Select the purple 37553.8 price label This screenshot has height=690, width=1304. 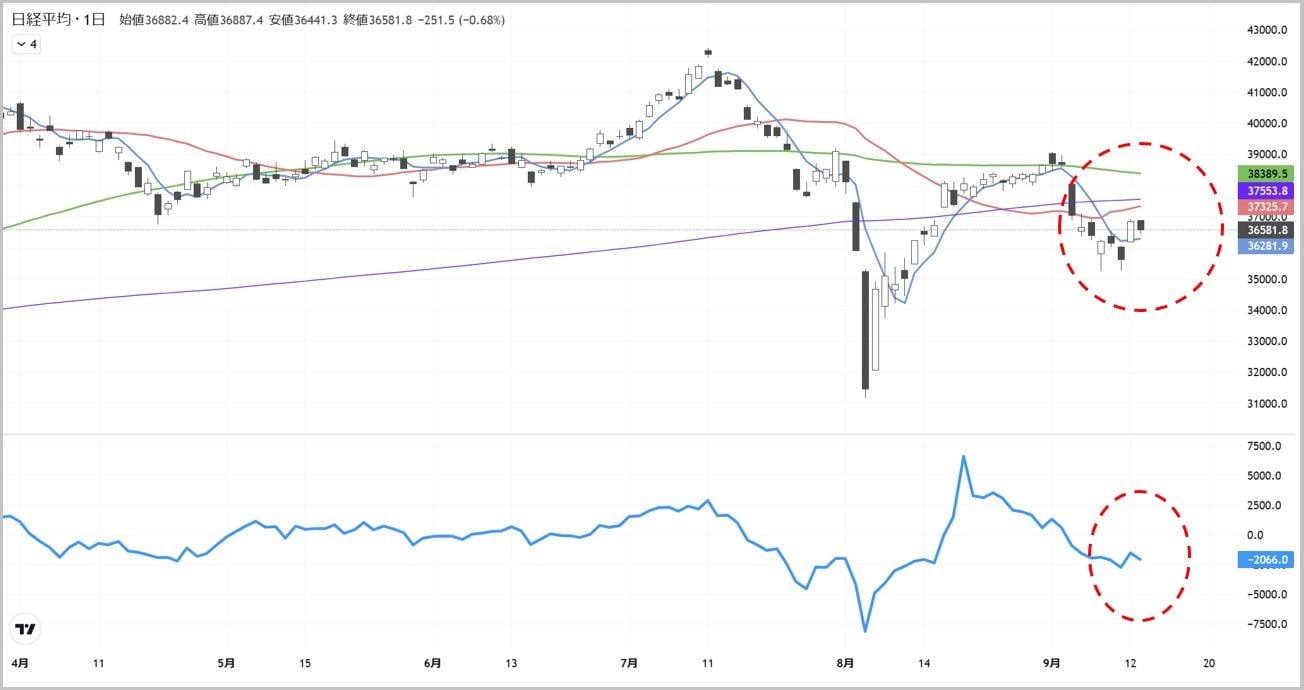click(x=1265, y=190)
